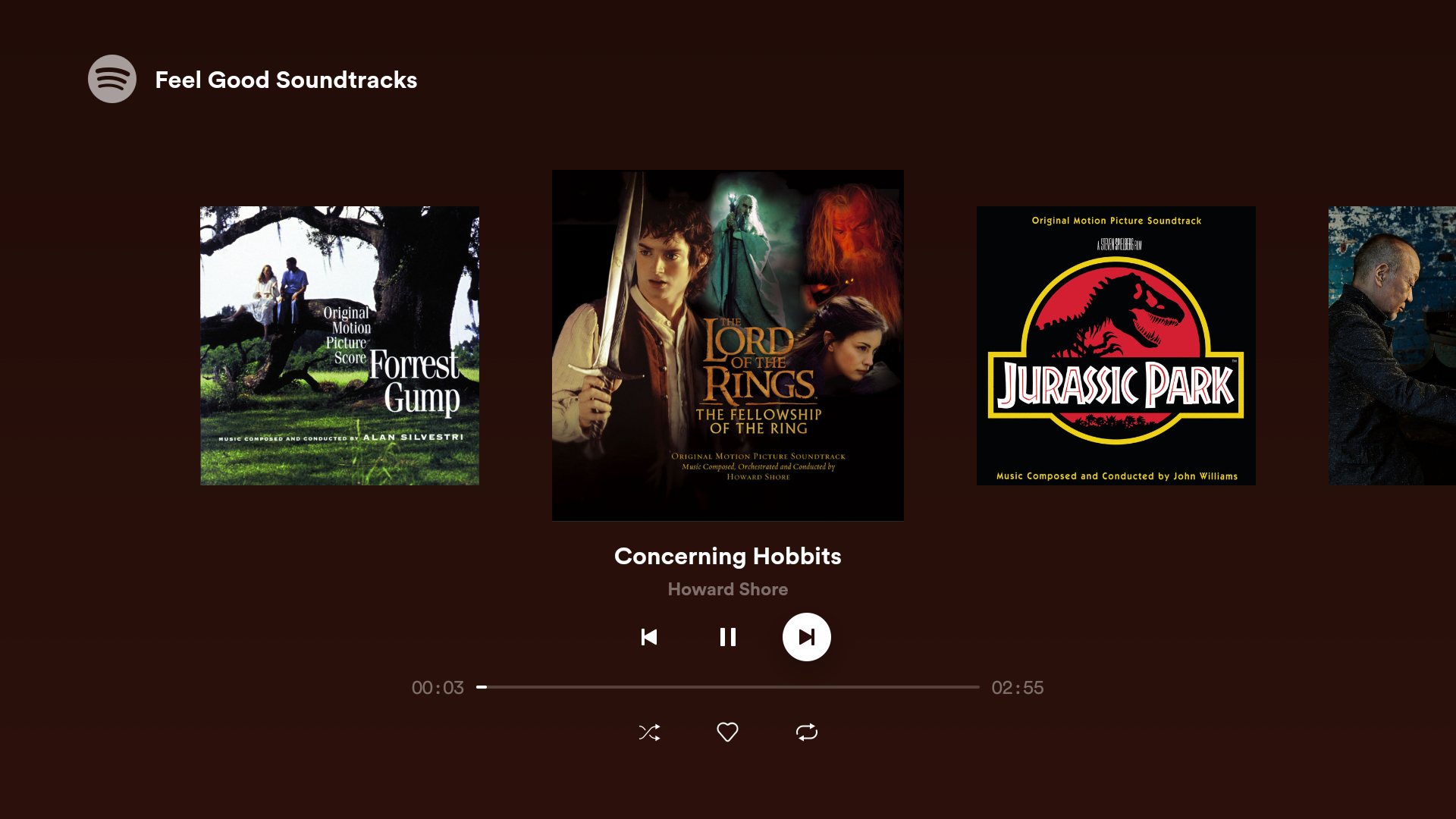Click the Spotify logo icon
This screenshot has height=819, width=1456.
112,79
